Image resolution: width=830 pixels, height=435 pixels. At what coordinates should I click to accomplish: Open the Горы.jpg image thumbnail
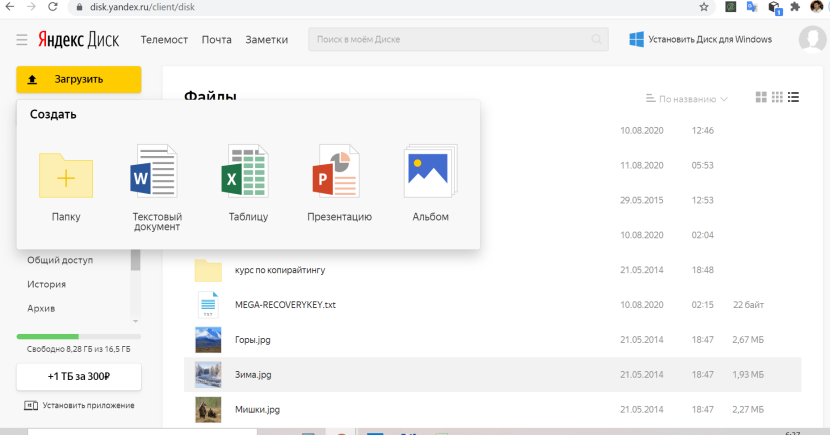pyautogui.click(x=208, y=340)
